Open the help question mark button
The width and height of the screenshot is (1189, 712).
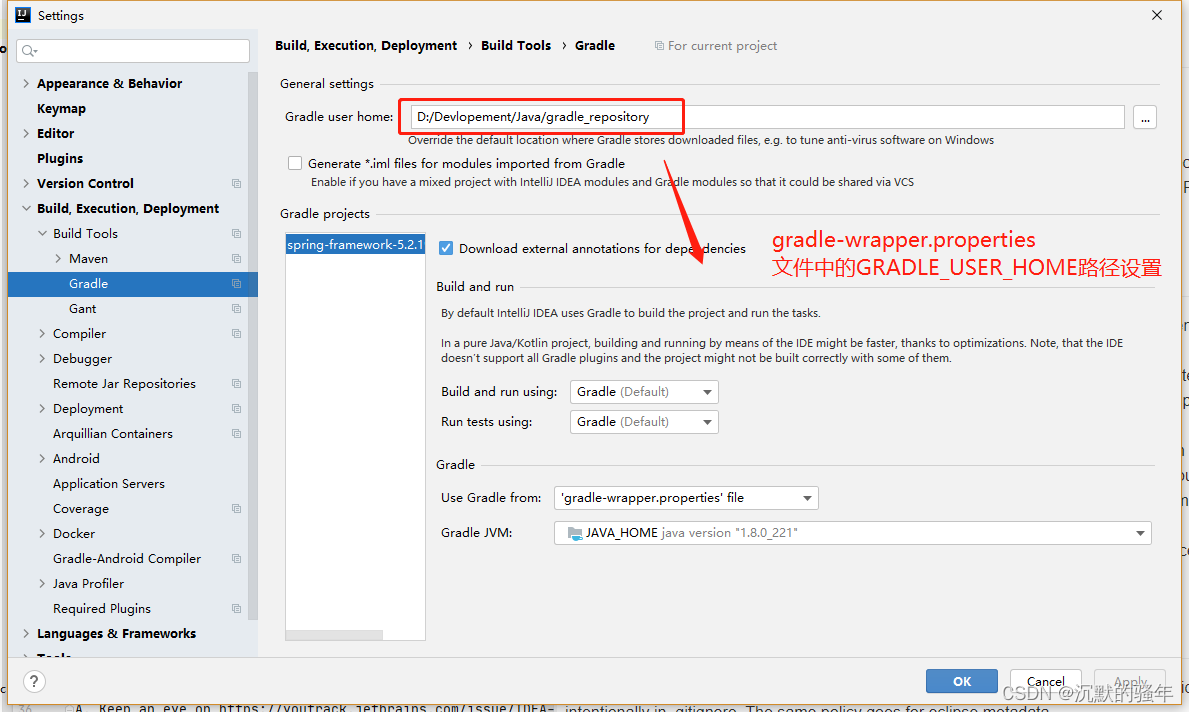pyautogui.click(x=34, y=681)
